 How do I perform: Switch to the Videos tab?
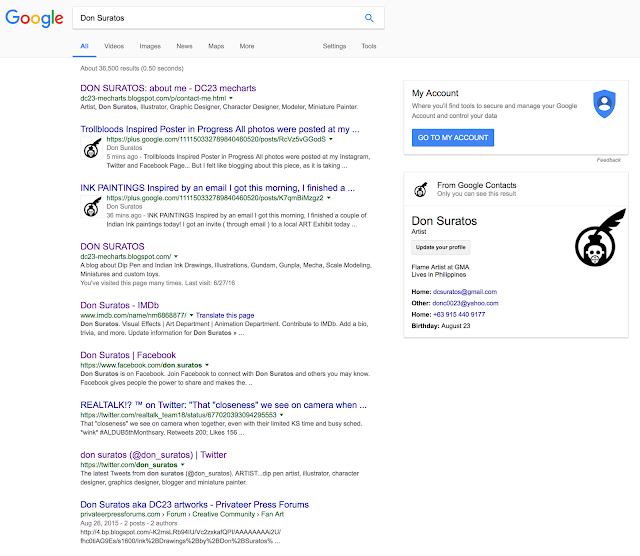click(x=114, y=46)
